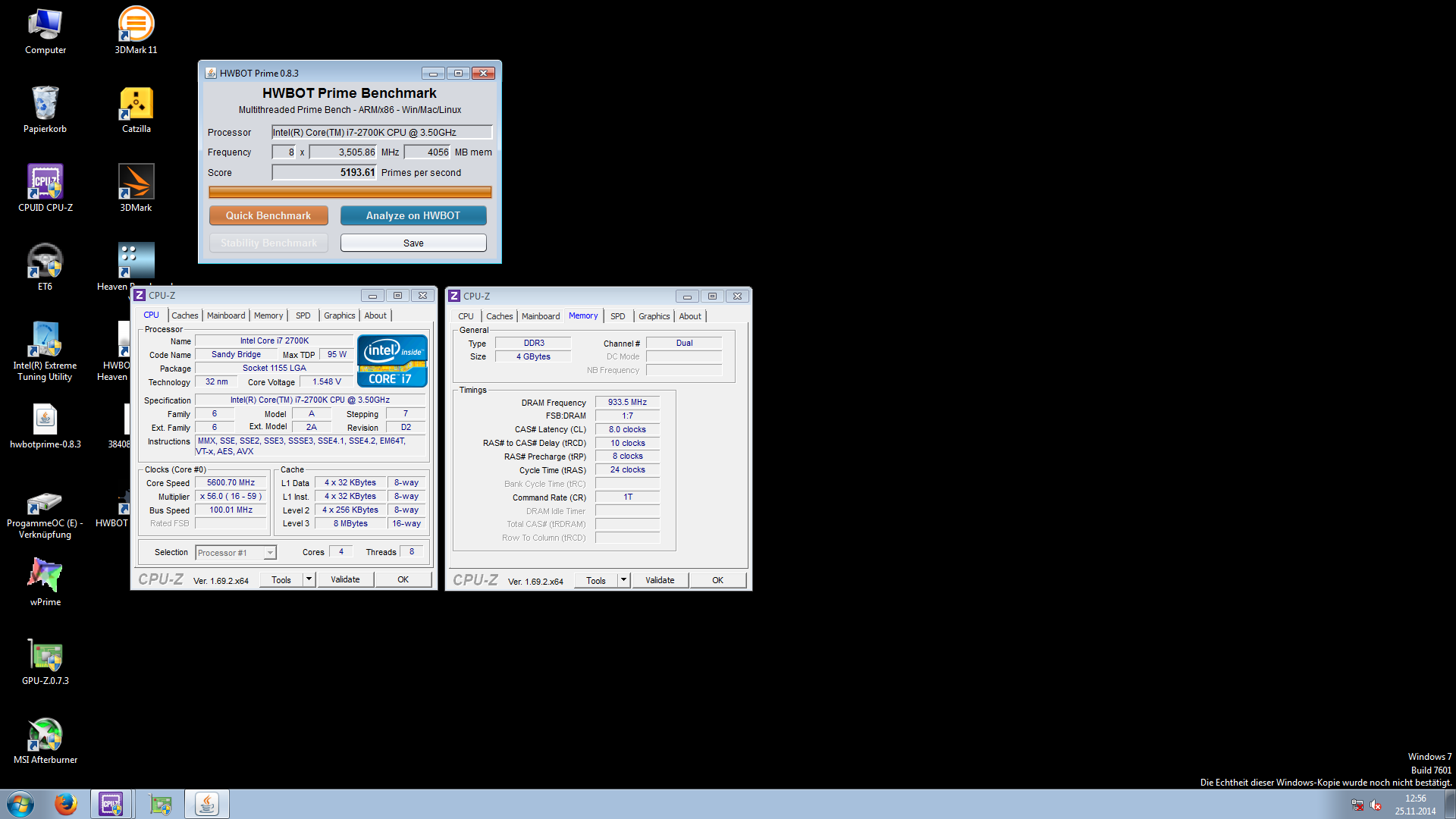This screenshot has width=1456, height=819.
Task: Switch to SPD tab in left CPU-Z
Action: coord(303,315)
